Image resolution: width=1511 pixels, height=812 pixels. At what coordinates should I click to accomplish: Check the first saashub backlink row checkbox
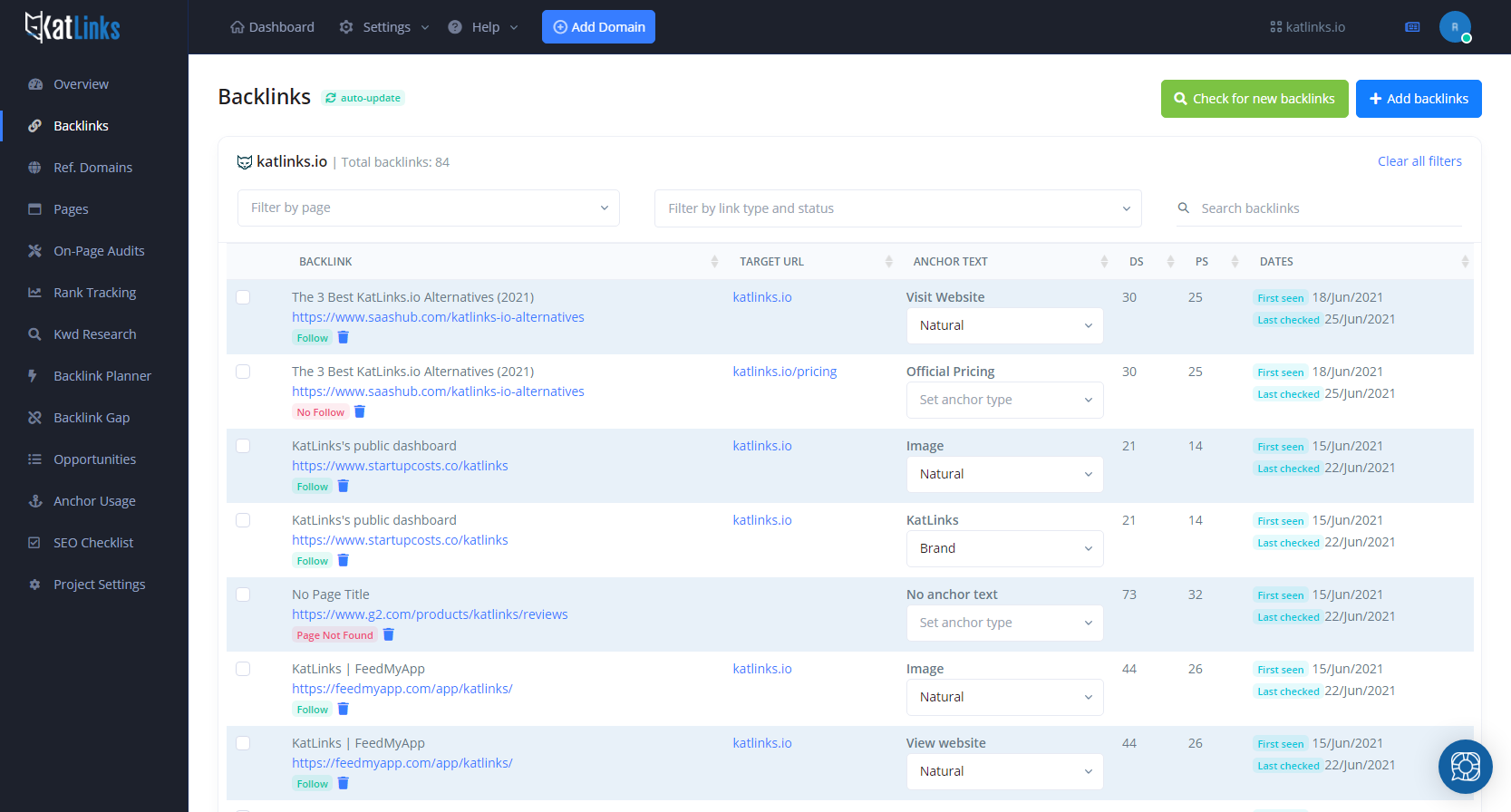(243, 297)
